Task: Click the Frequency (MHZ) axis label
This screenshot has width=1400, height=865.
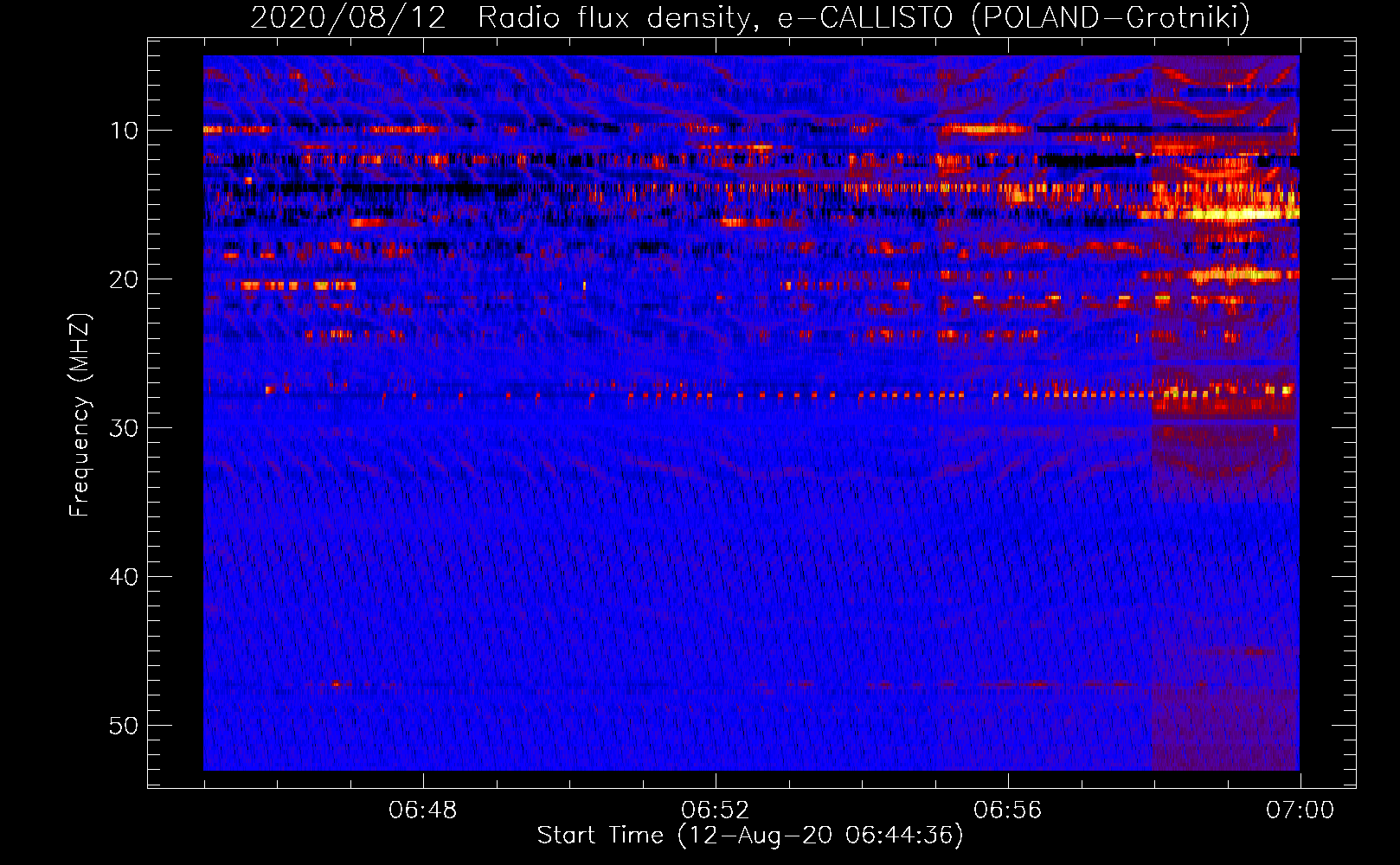Action: pos(80,415)
